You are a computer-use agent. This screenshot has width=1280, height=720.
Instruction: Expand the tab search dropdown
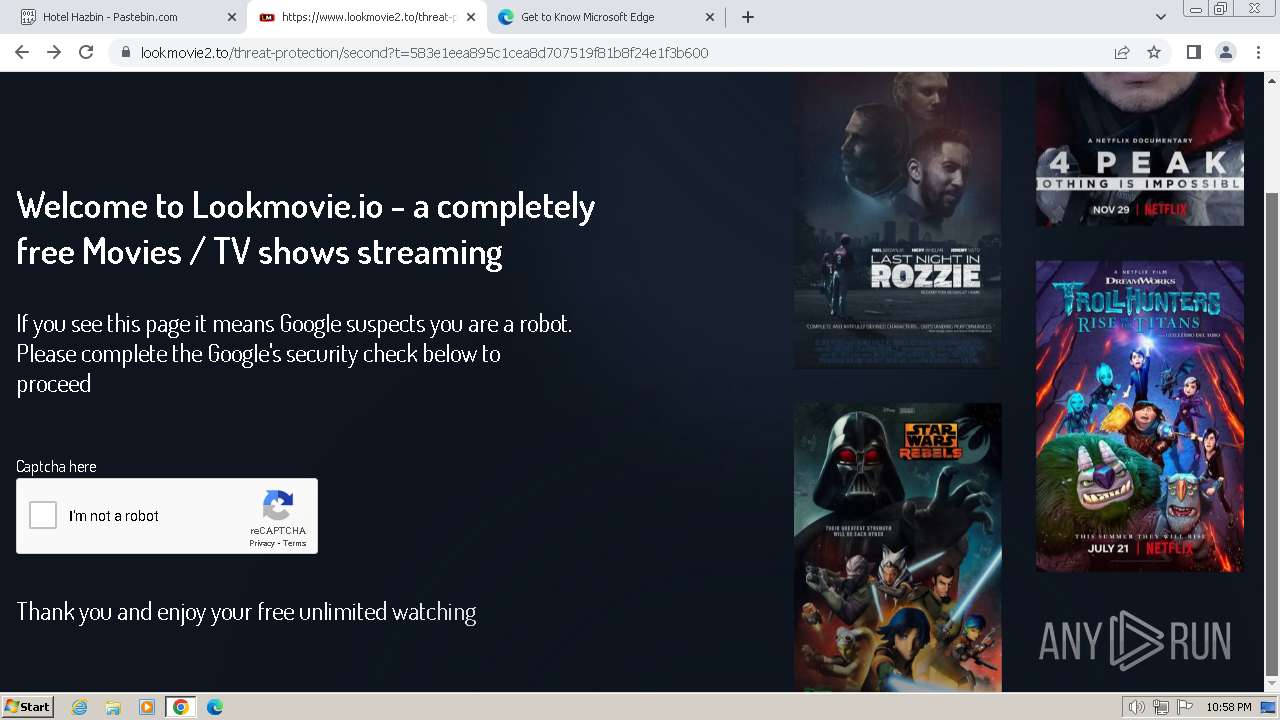1161,17
